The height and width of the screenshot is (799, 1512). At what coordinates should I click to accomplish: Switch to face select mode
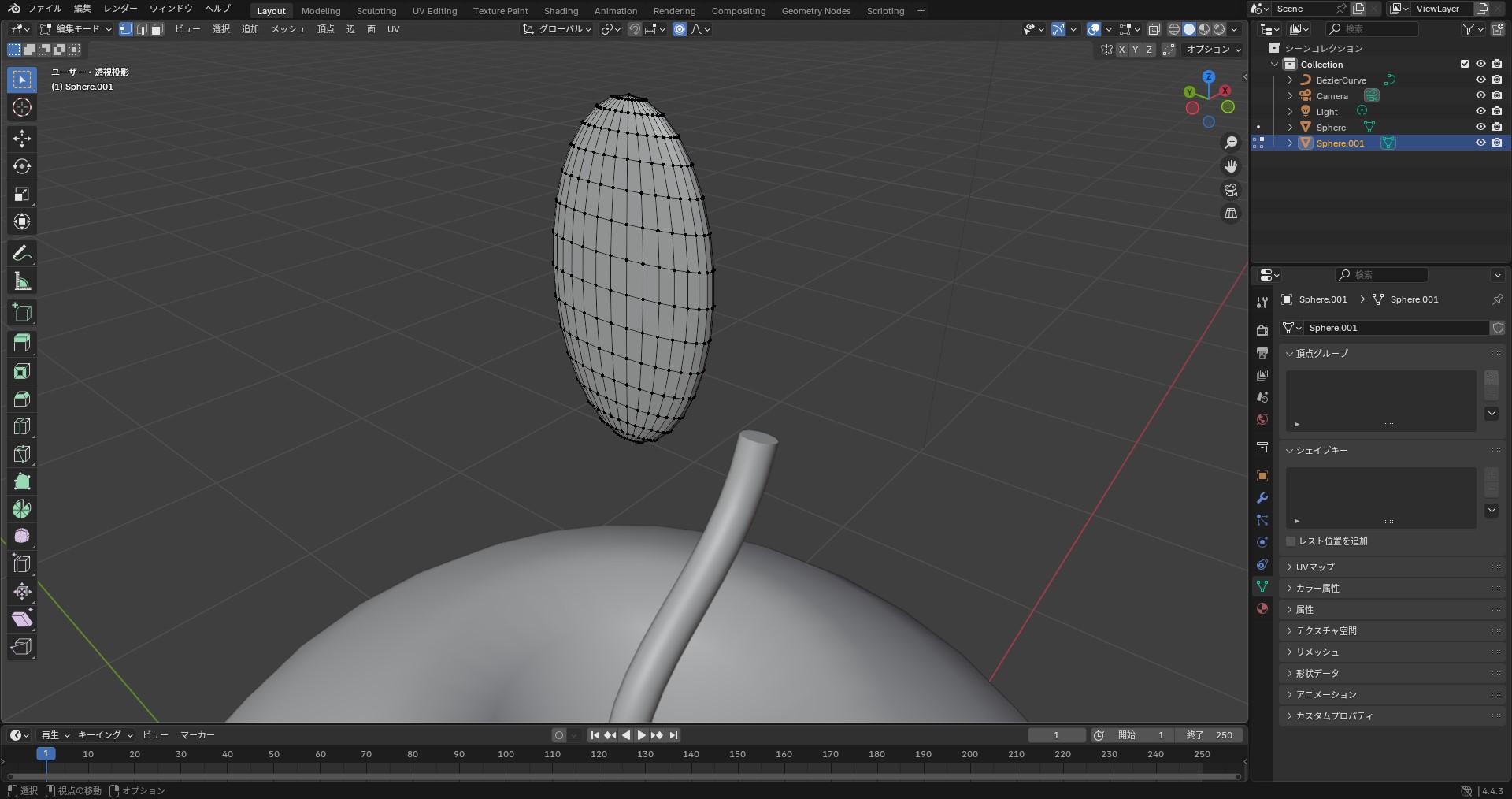tap(157, 29)
